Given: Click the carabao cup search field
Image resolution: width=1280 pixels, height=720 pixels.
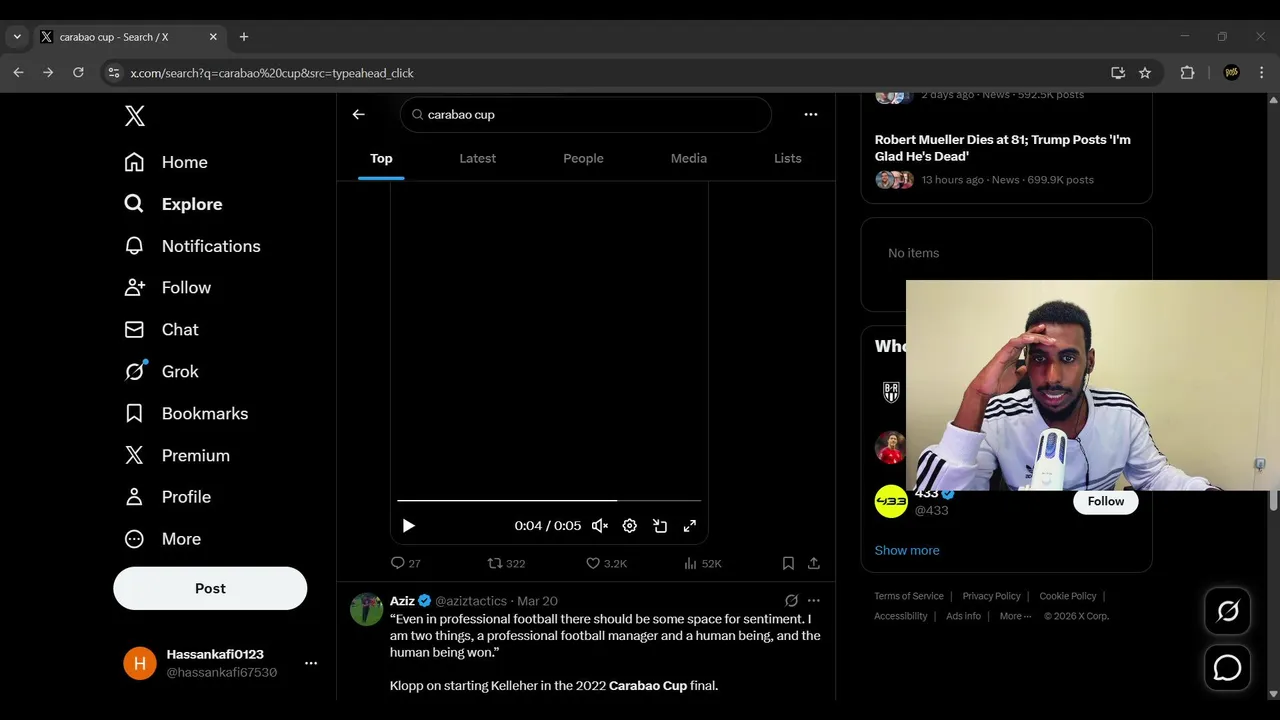Looking at the screenshot, I should point(586,114).
